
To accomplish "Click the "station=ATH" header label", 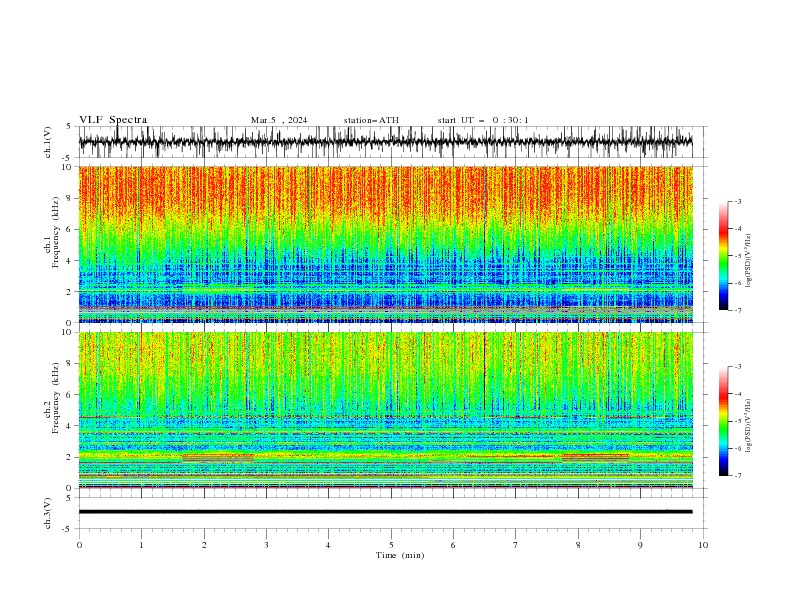I will pos(371,120).
